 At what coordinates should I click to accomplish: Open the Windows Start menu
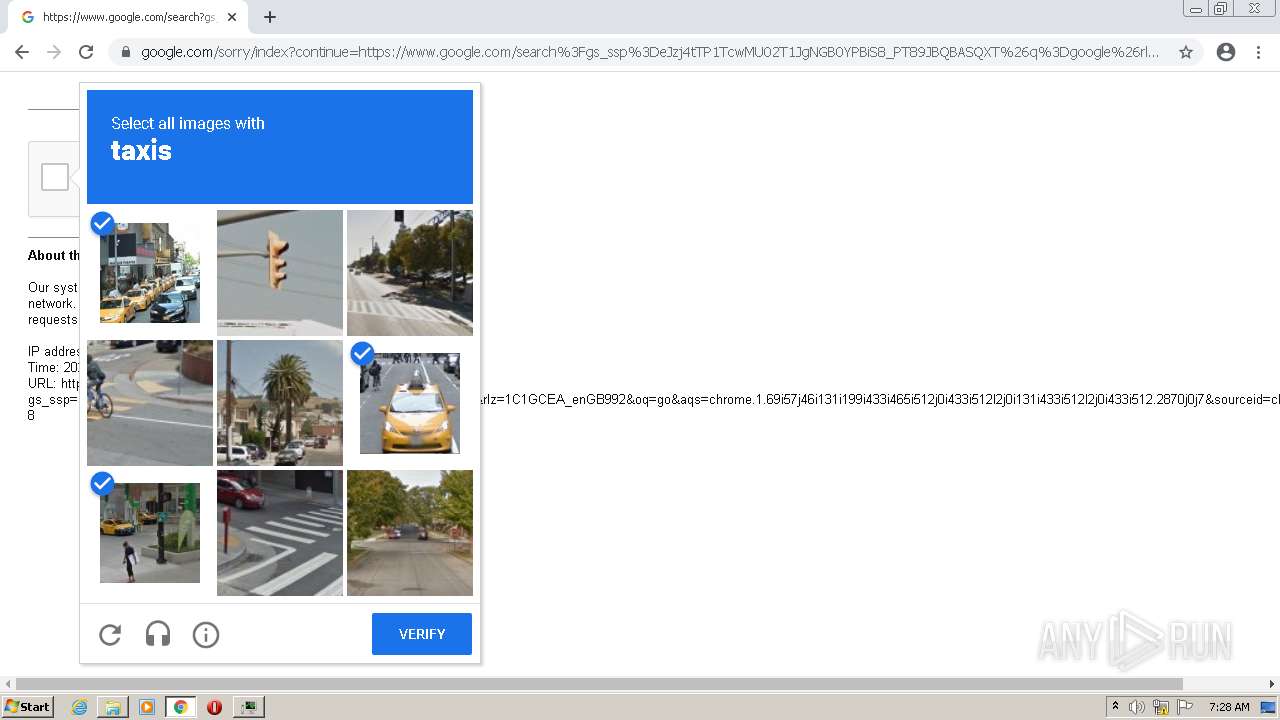point(28,707)
